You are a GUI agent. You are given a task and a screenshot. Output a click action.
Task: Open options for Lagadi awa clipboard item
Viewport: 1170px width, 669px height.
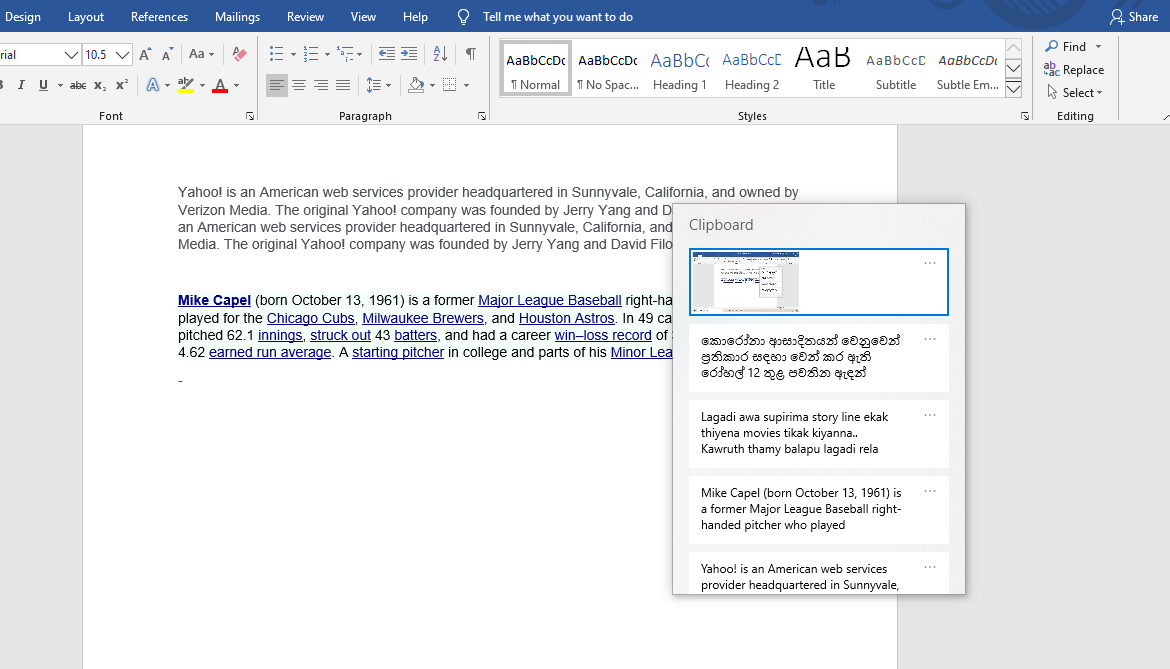(930, 415)
